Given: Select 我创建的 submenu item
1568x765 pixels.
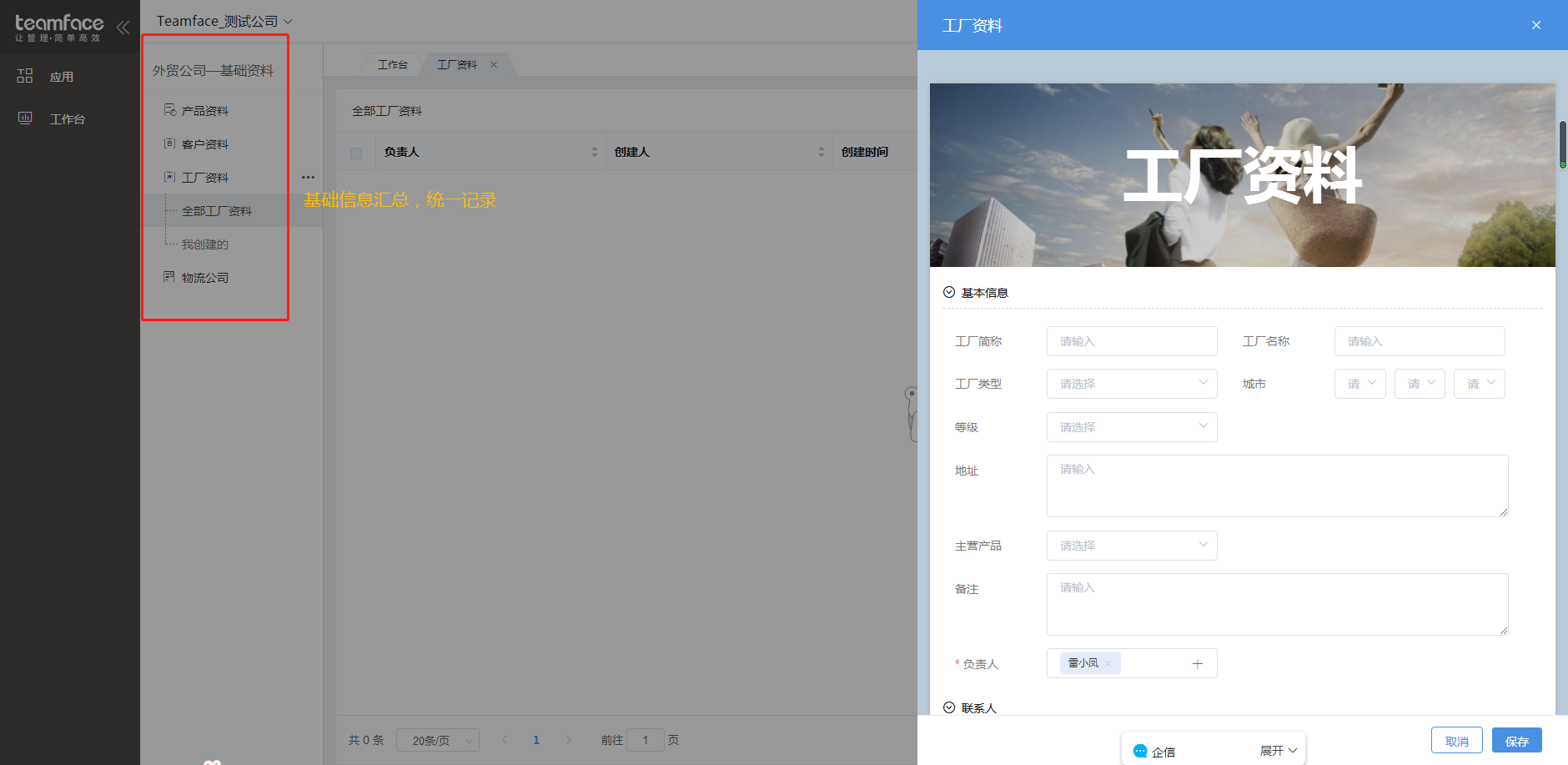Looking at the screenshot, I should 205,244.
